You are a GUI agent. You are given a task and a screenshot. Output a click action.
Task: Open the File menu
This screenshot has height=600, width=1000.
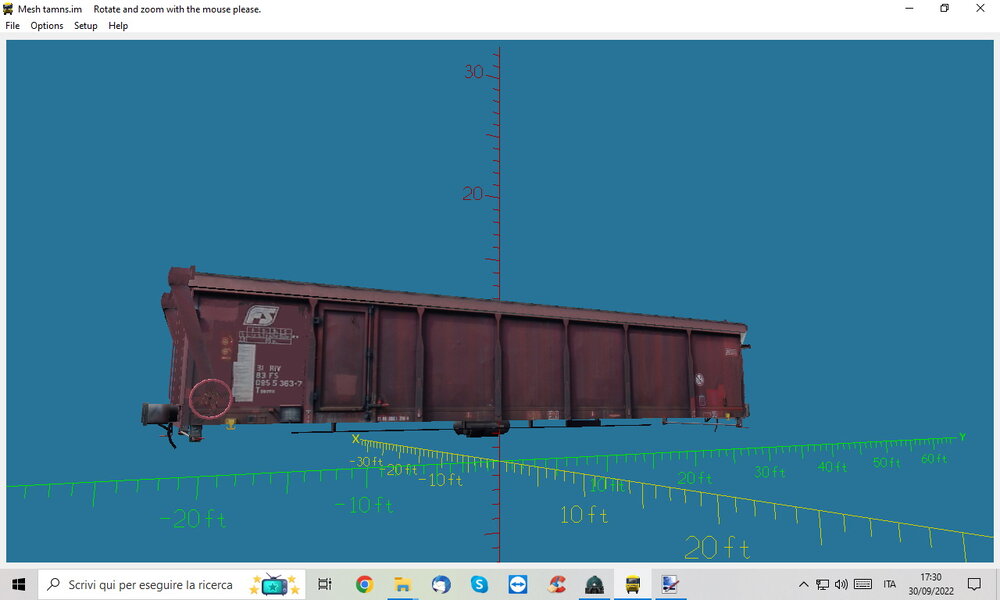(12, 26)
